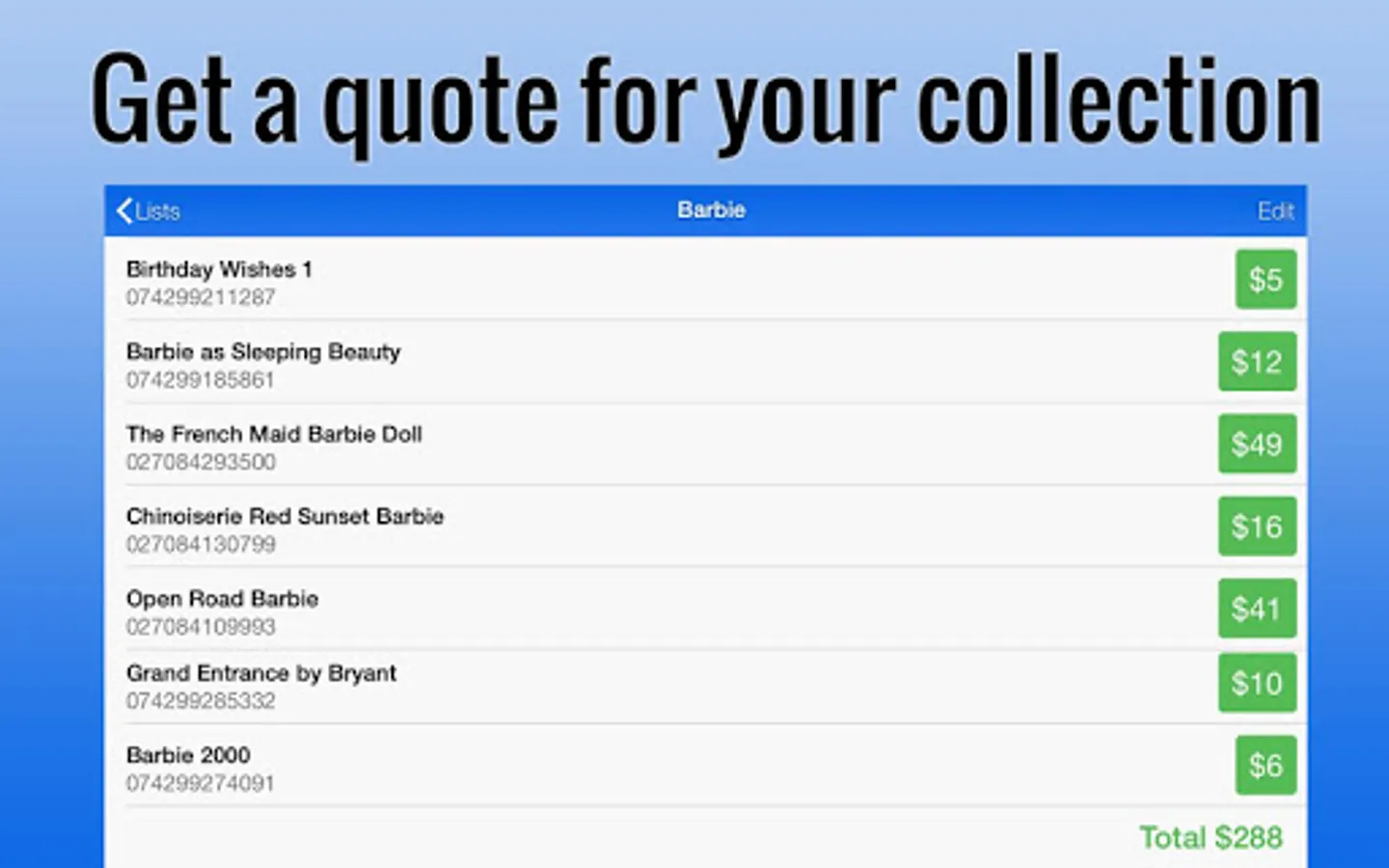
Task: Open the Barbie 2000 entry
Action: (x=188, y=755)
